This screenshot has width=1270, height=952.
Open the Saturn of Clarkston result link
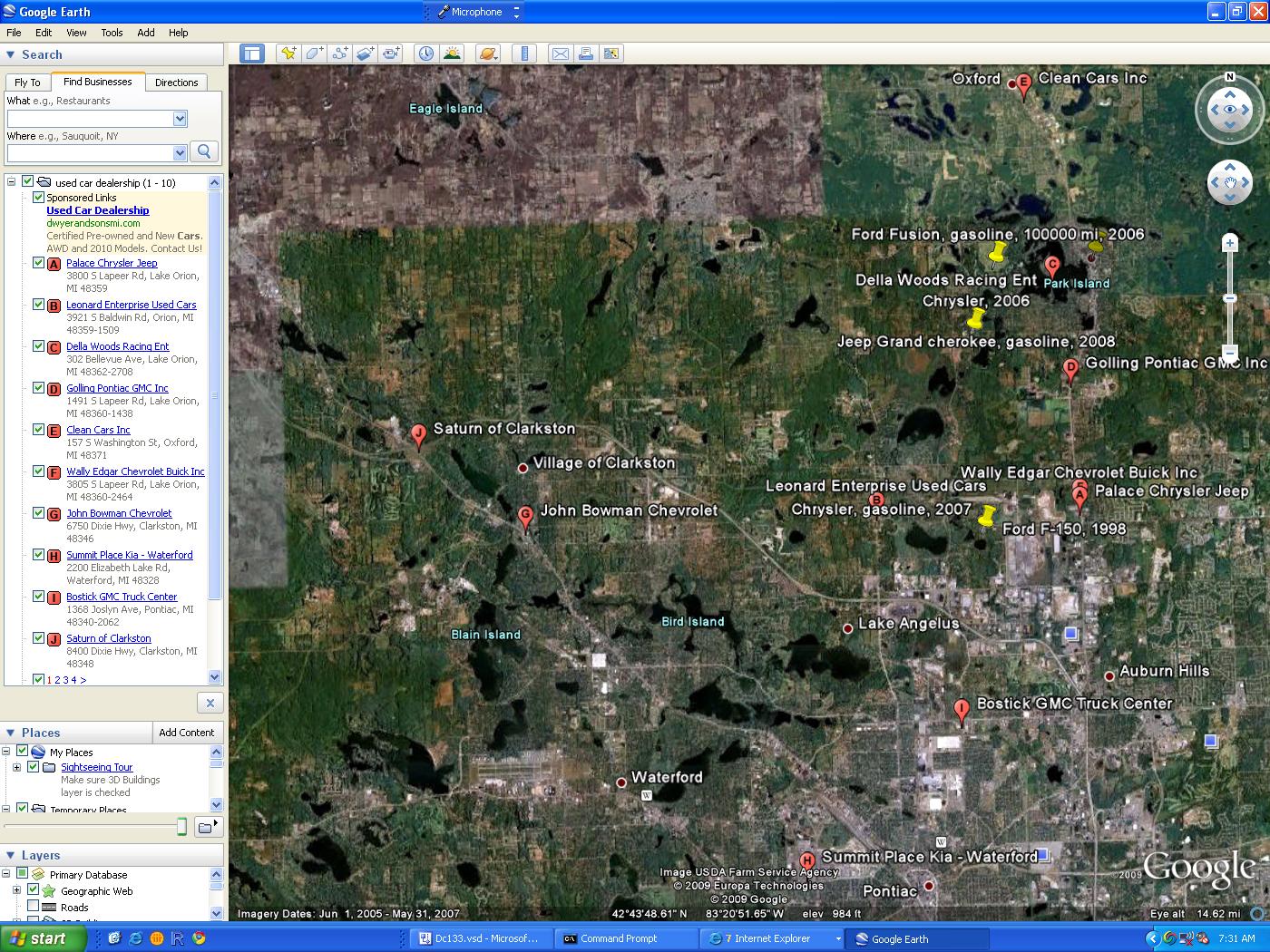coord(108,638)
